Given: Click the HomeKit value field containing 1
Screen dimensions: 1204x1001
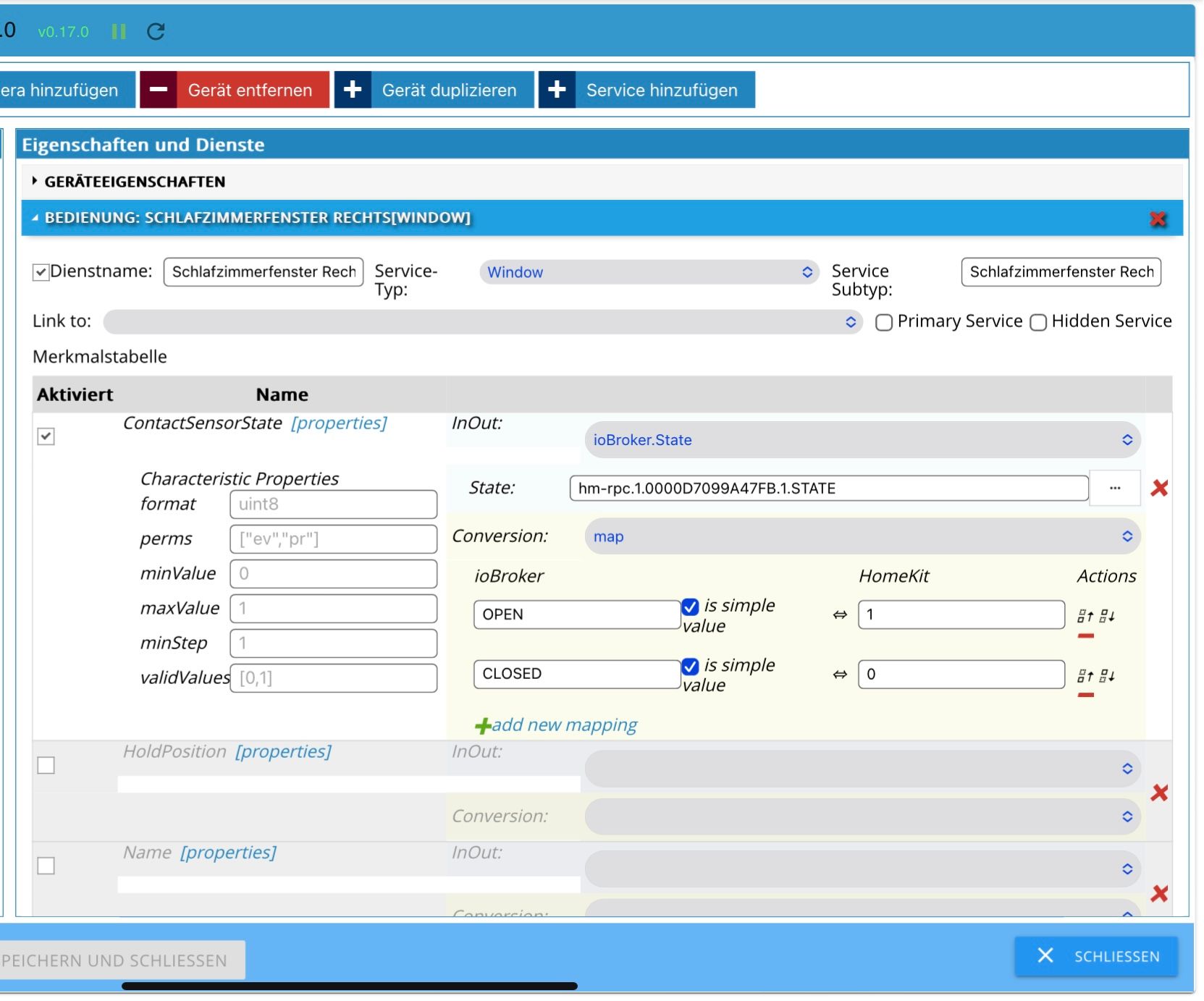Looking at the screenshot, I should (961, 614).
